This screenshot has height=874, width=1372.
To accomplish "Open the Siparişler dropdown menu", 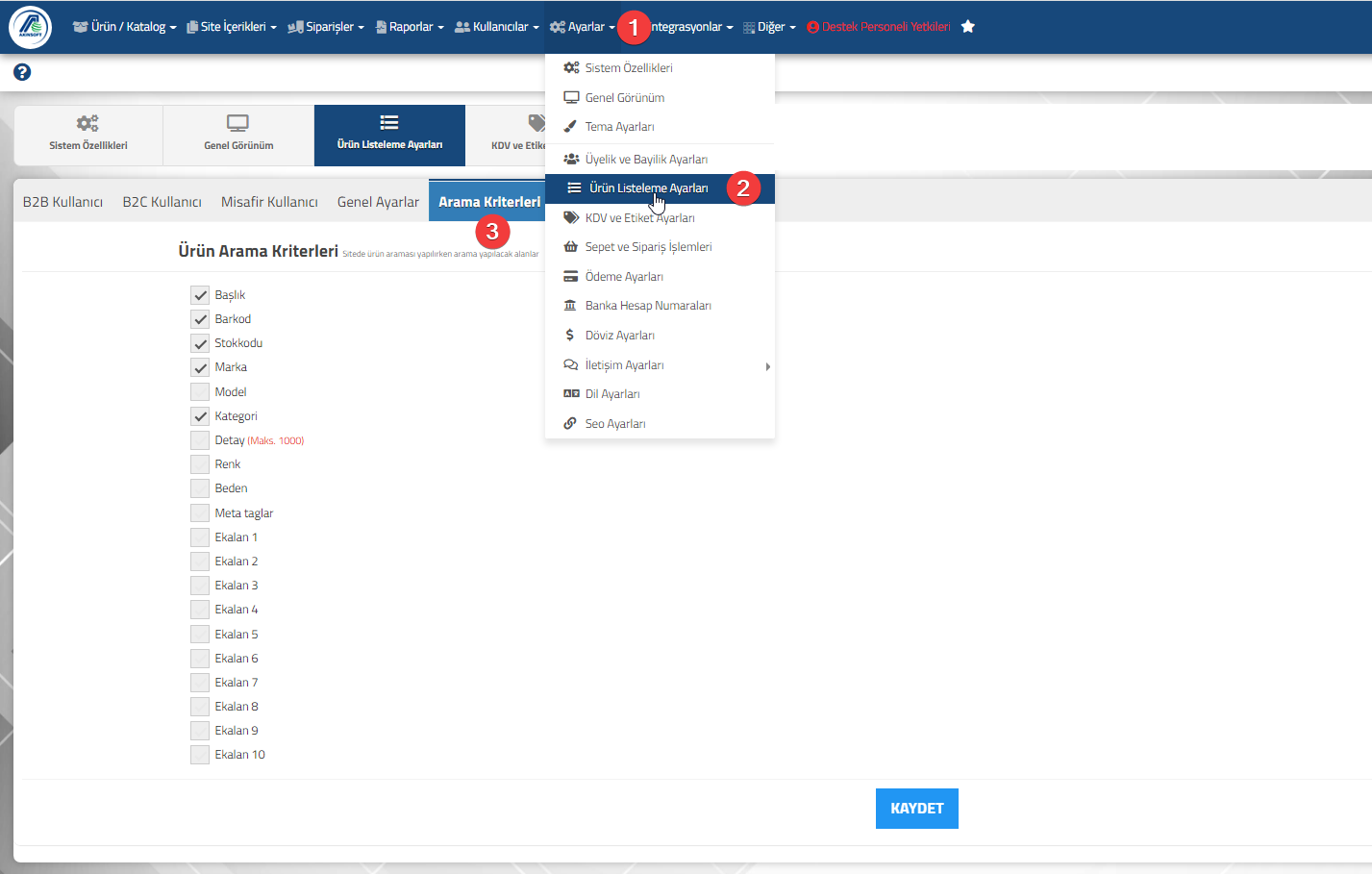I will 326,27.
